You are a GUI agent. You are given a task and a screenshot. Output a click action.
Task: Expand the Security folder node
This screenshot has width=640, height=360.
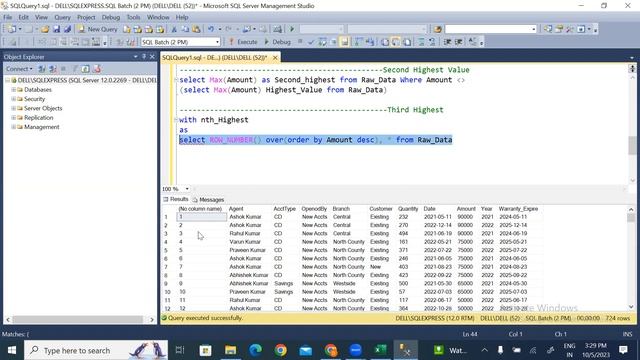click(13, 99)
